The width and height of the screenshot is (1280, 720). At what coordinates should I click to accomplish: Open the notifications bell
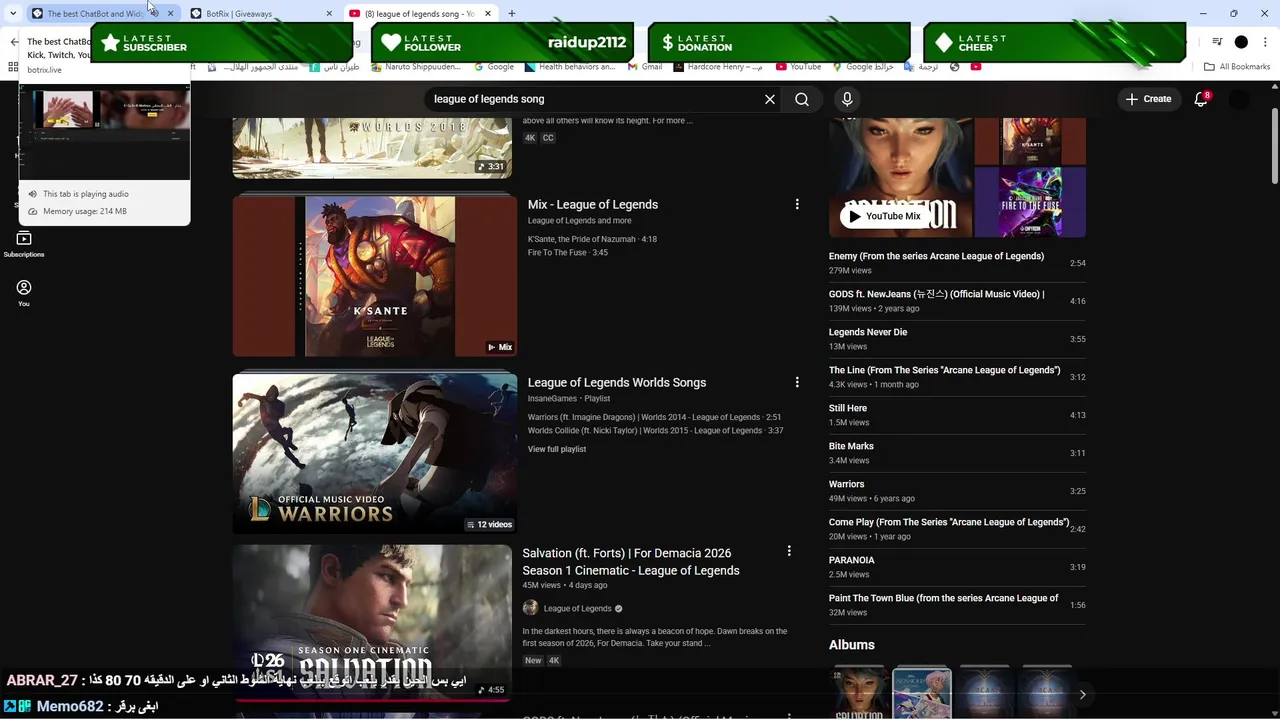[x=1201, y=99]
